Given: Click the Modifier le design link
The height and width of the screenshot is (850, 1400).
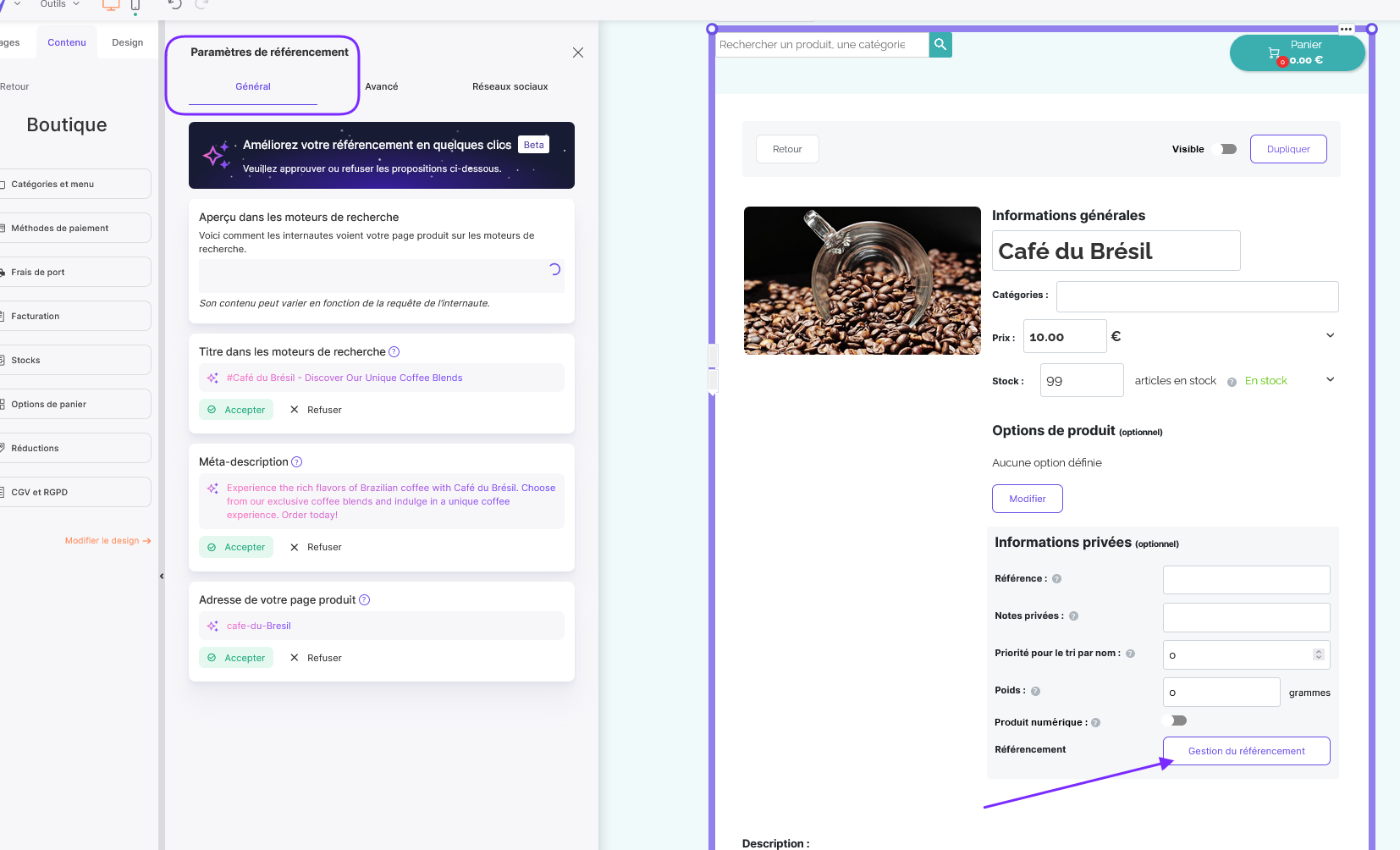Looking at the screenshot, I should click(x=107, y=540).
